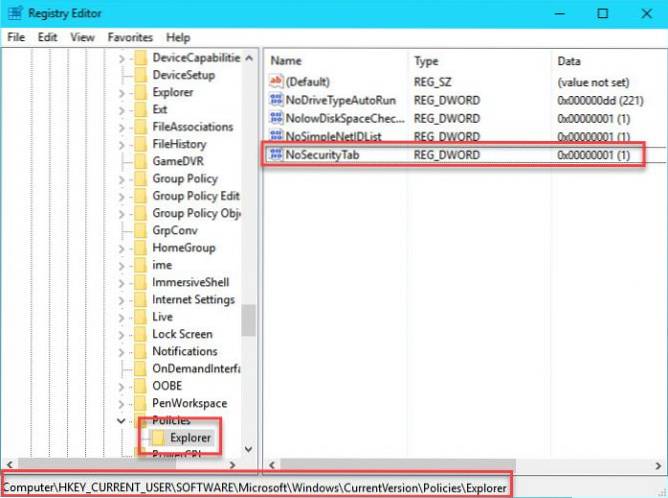The image size is (668, 498).
Task: Select the Notifications key in tree
Action: tap(184, 351)
